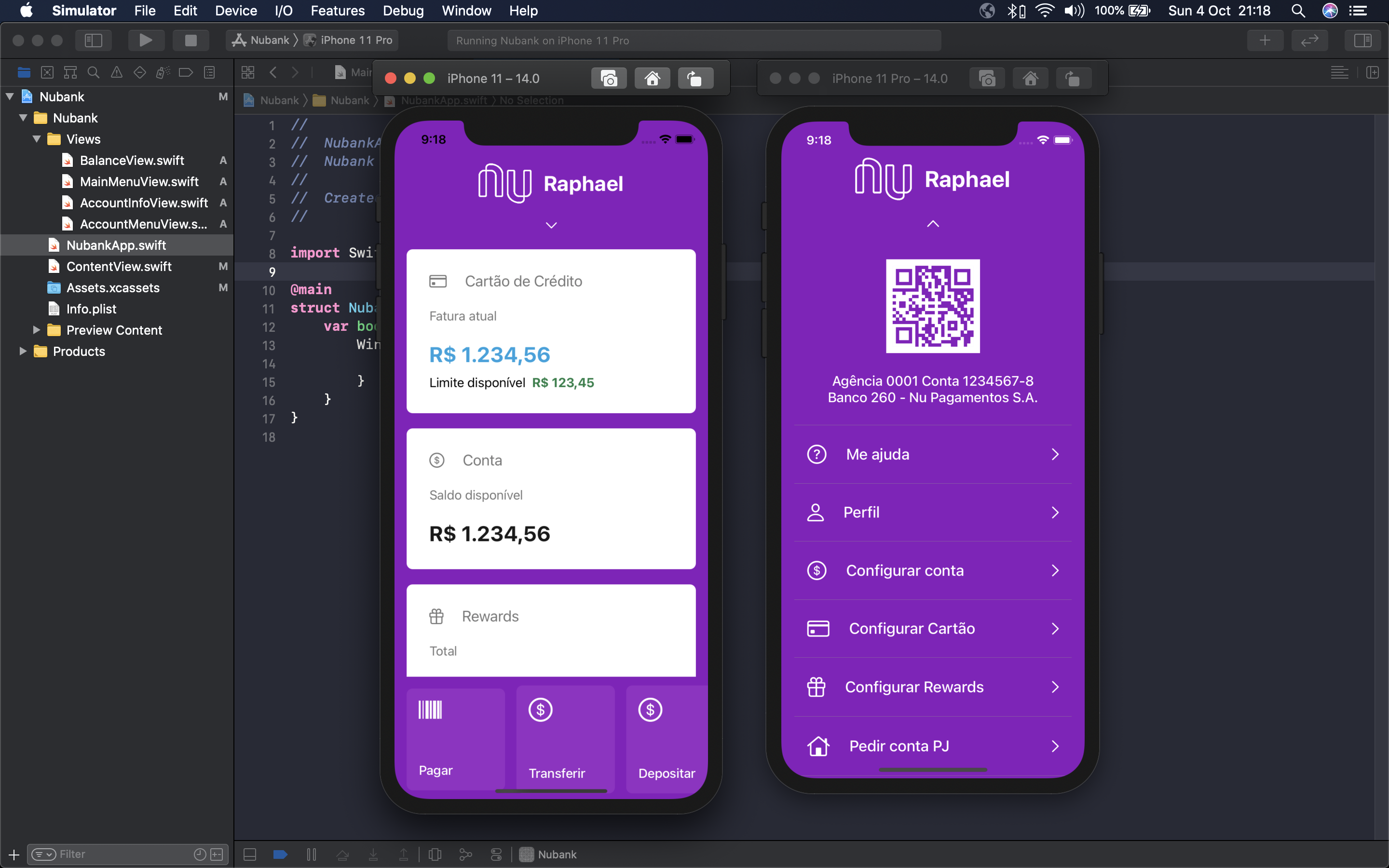Stop the running Nubank app
The width and height of the screenshot is (1389, 868).
[x=191, y=40]
